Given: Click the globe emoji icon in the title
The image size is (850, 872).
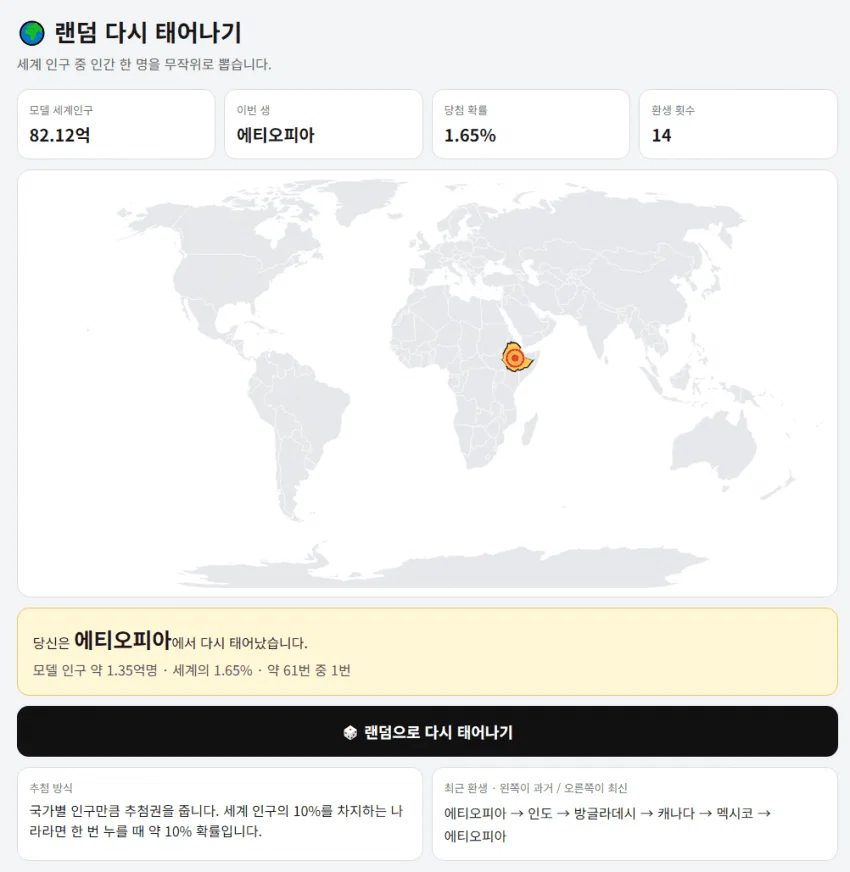Looking at the screenshot, I should tap(32, 33).
